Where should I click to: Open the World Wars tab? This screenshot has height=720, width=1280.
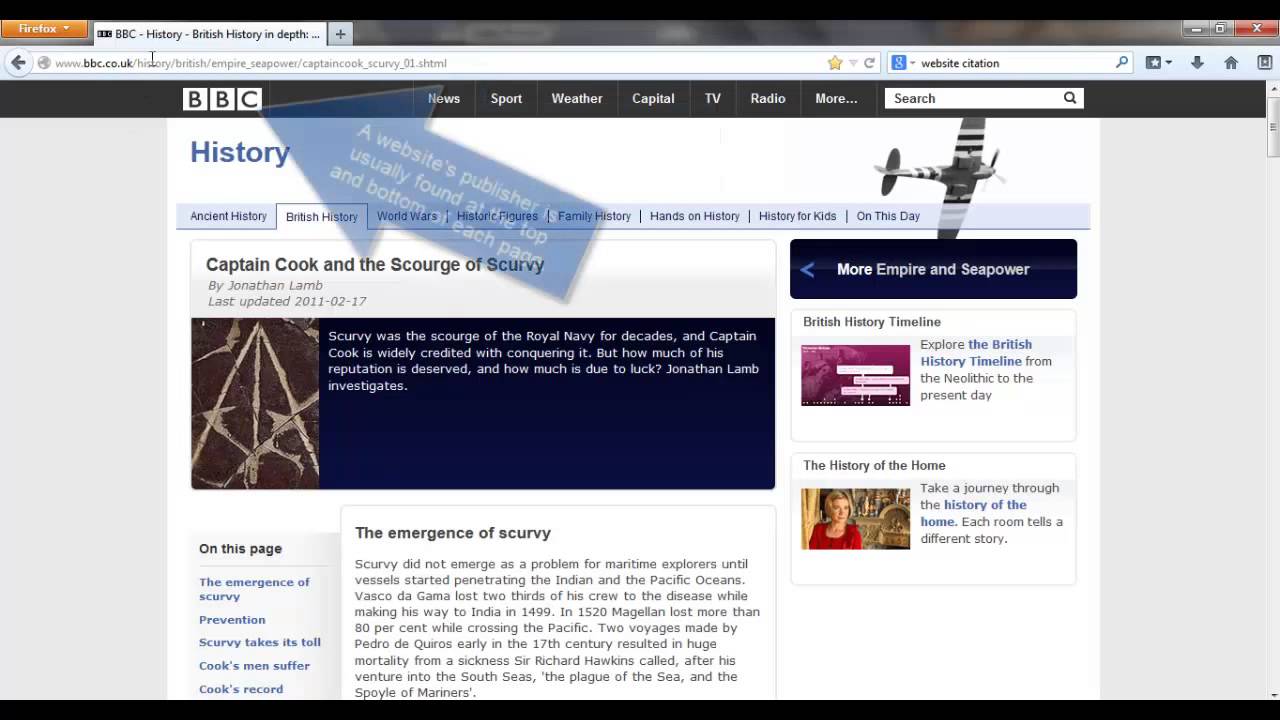pyautogui.click(x=407, y=216)
